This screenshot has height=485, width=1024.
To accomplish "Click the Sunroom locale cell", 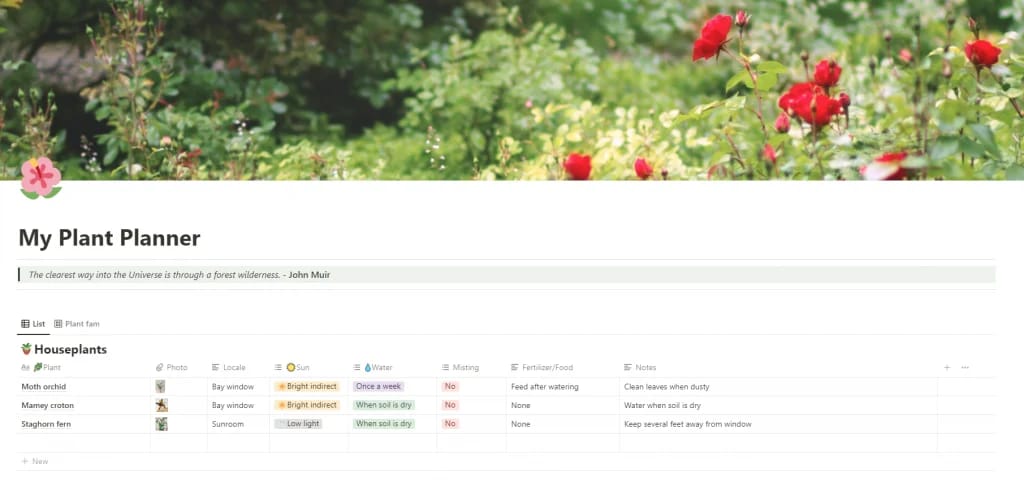I will [228, 424].
